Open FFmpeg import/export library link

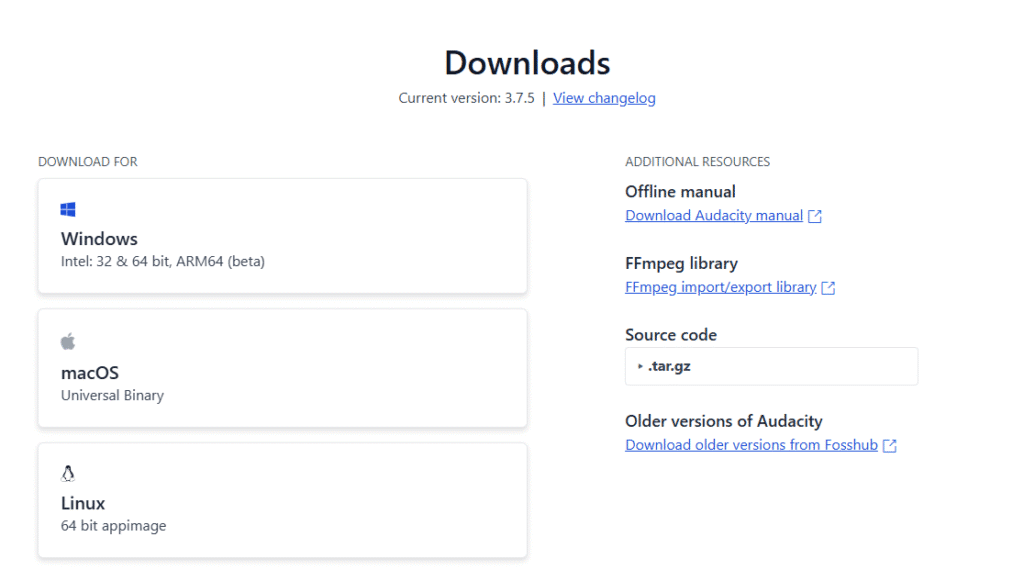click(720, 287)
